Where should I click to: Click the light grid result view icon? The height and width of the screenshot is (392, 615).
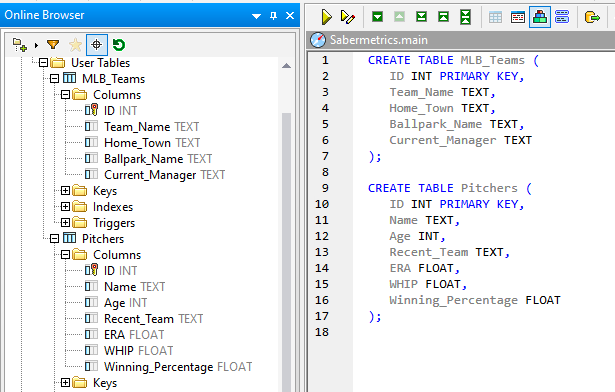coord(495,17)
